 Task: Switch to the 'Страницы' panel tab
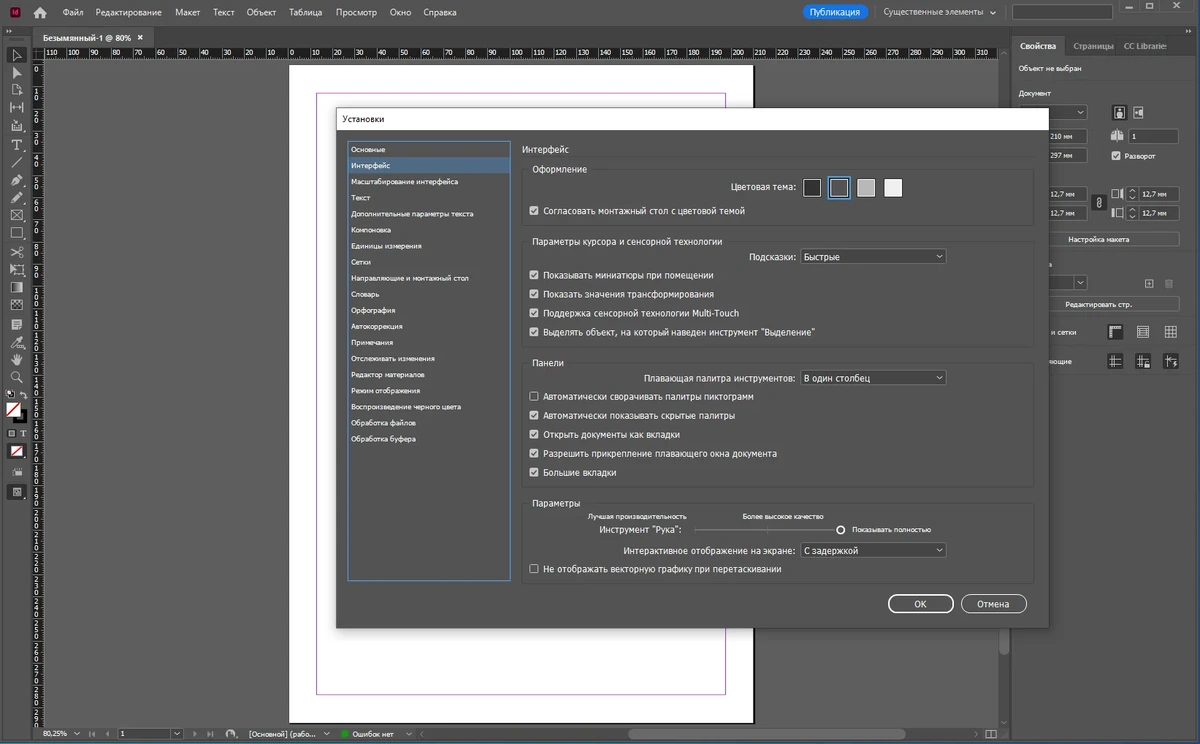(x=1094, y=46)
